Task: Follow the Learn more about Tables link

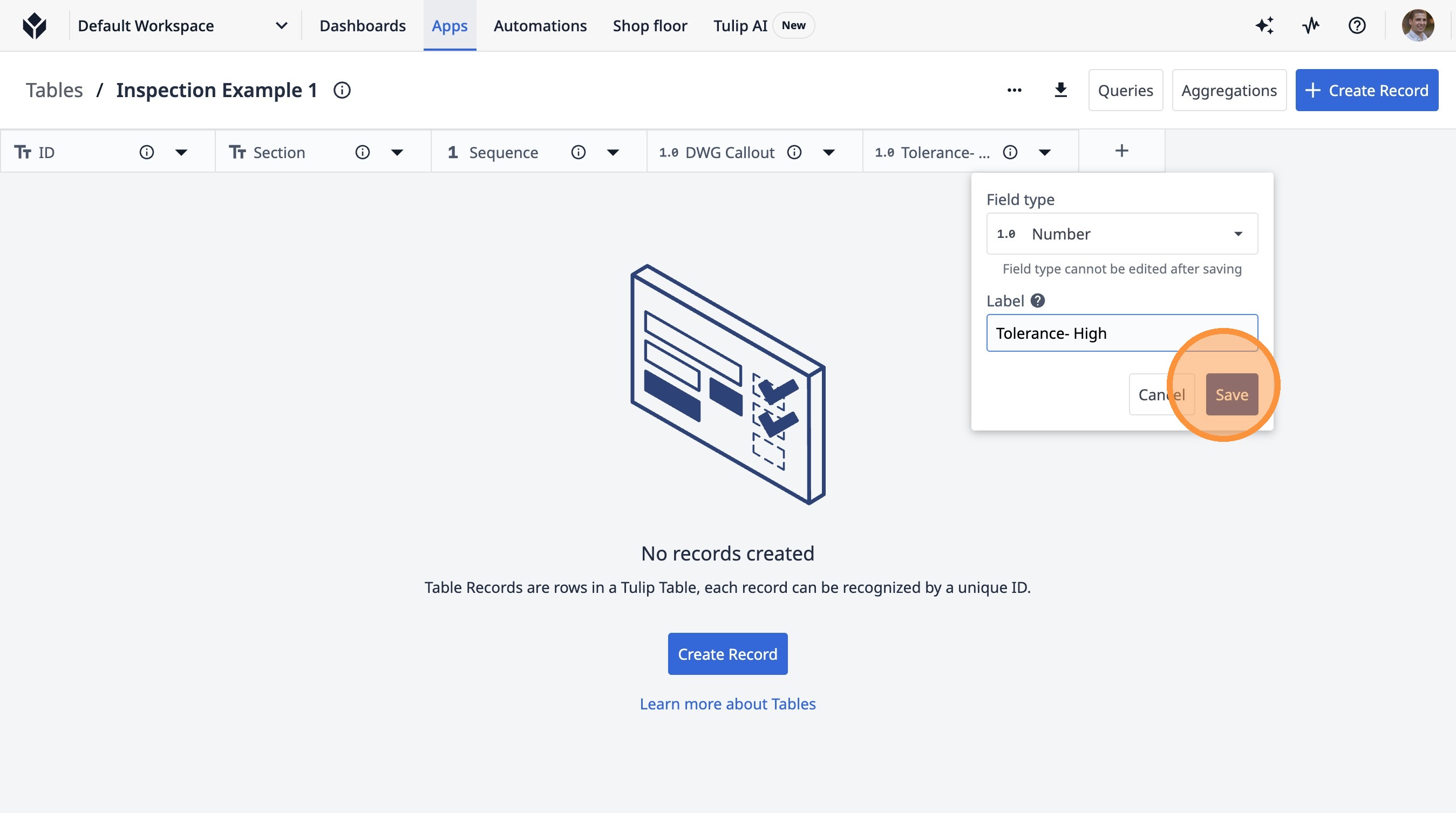Action: coord(727,704)
